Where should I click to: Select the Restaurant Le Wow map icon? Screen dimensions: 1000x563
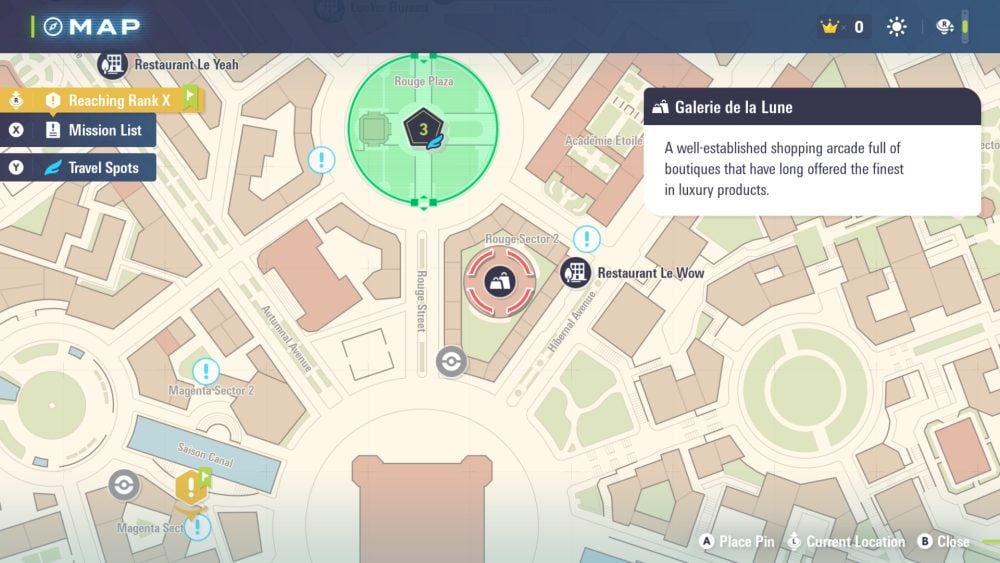pyautogui.click(x=575, y=272)
